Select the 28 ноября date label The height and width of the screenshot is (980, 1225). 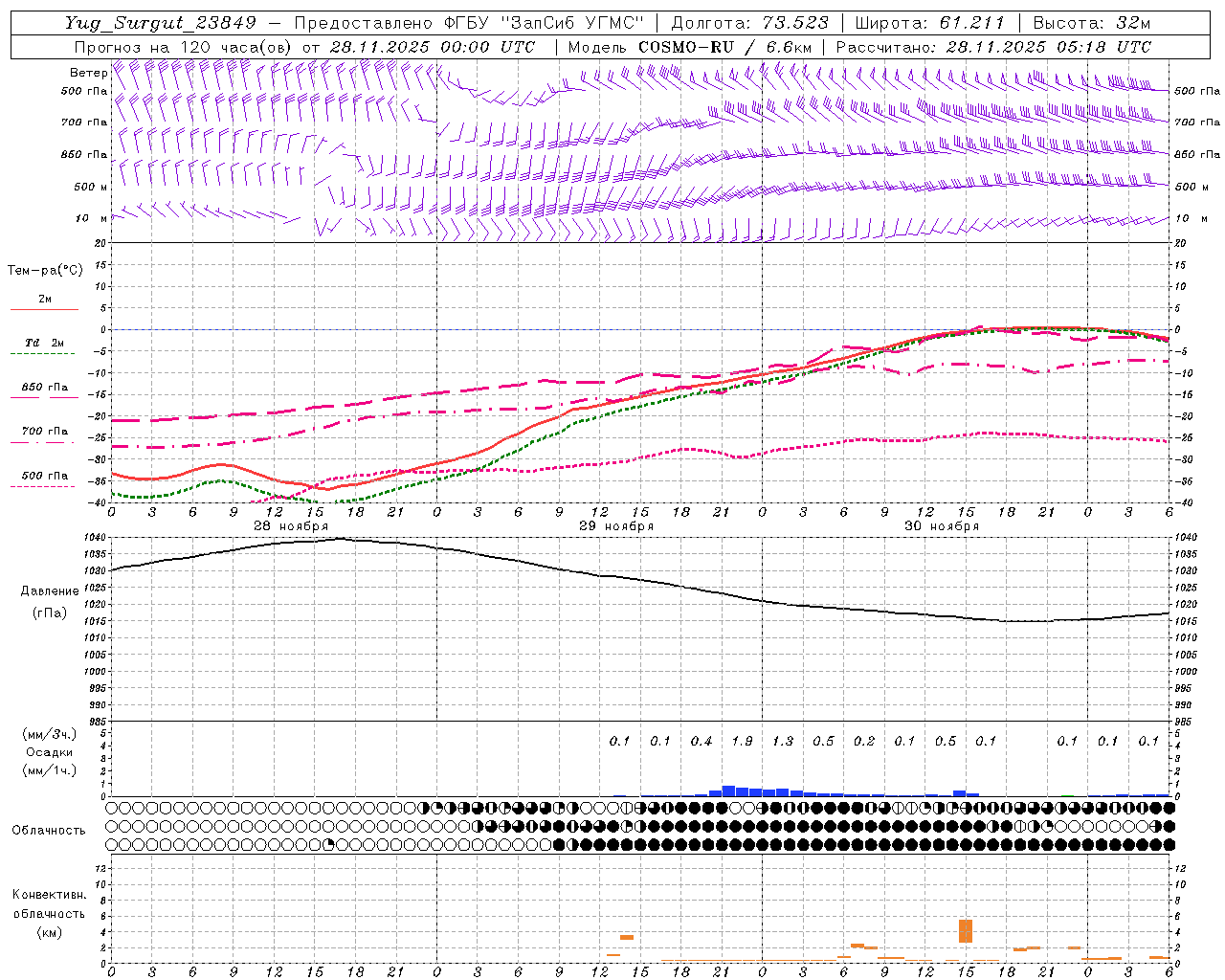click(290, 526)
